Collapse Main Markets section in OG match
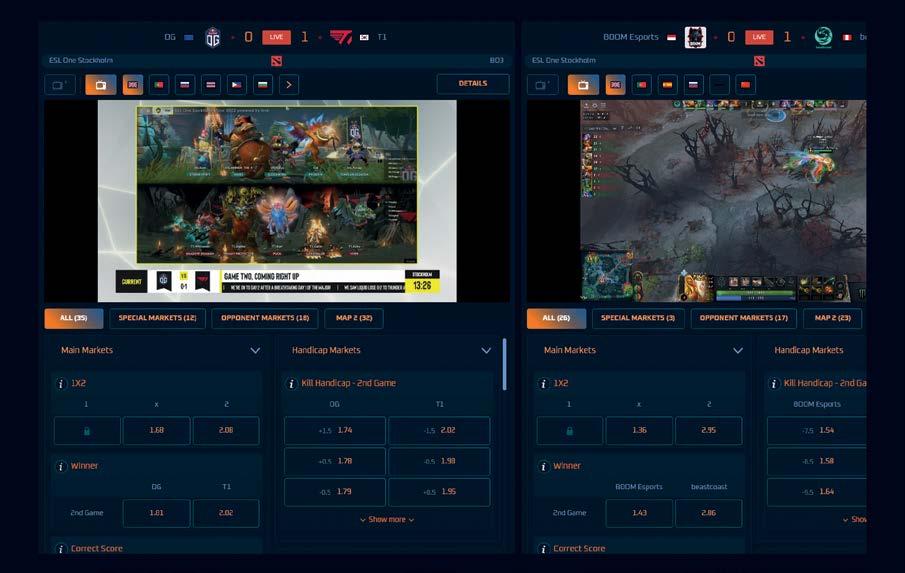 (x=255, y=351)
